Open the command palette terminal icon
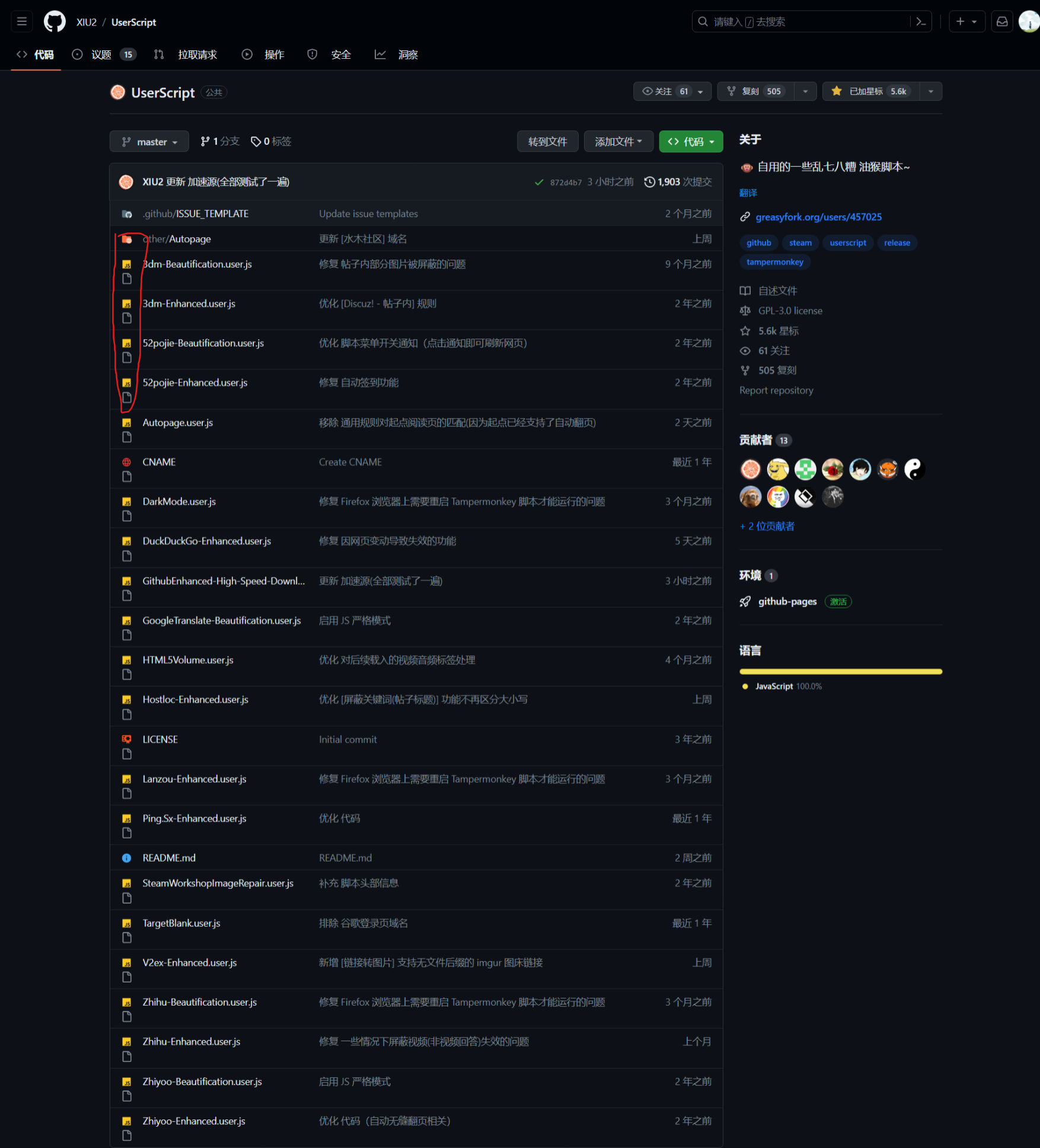1040x1148 pixels. click(x=920, y=21)
